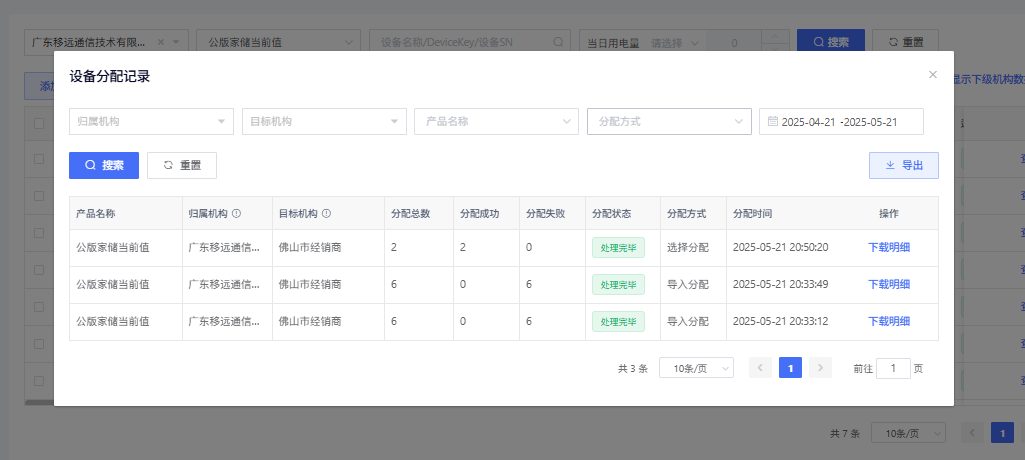This screenshot has height=460, width=1025.
Task: Click the info icon beside 归属机构 column header
Action: 237,214
